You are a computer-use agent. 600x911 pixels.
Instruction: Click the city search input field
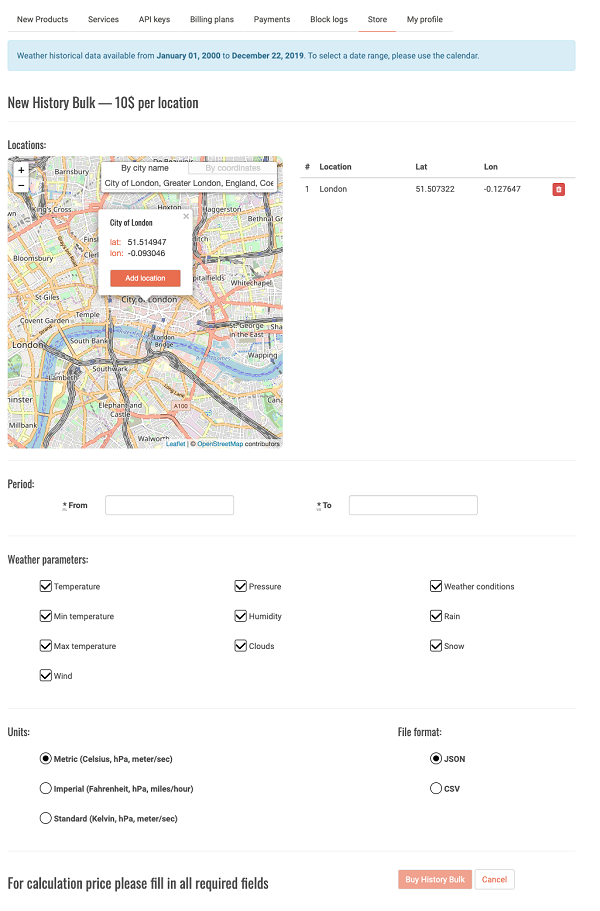[x=189, y=183]
